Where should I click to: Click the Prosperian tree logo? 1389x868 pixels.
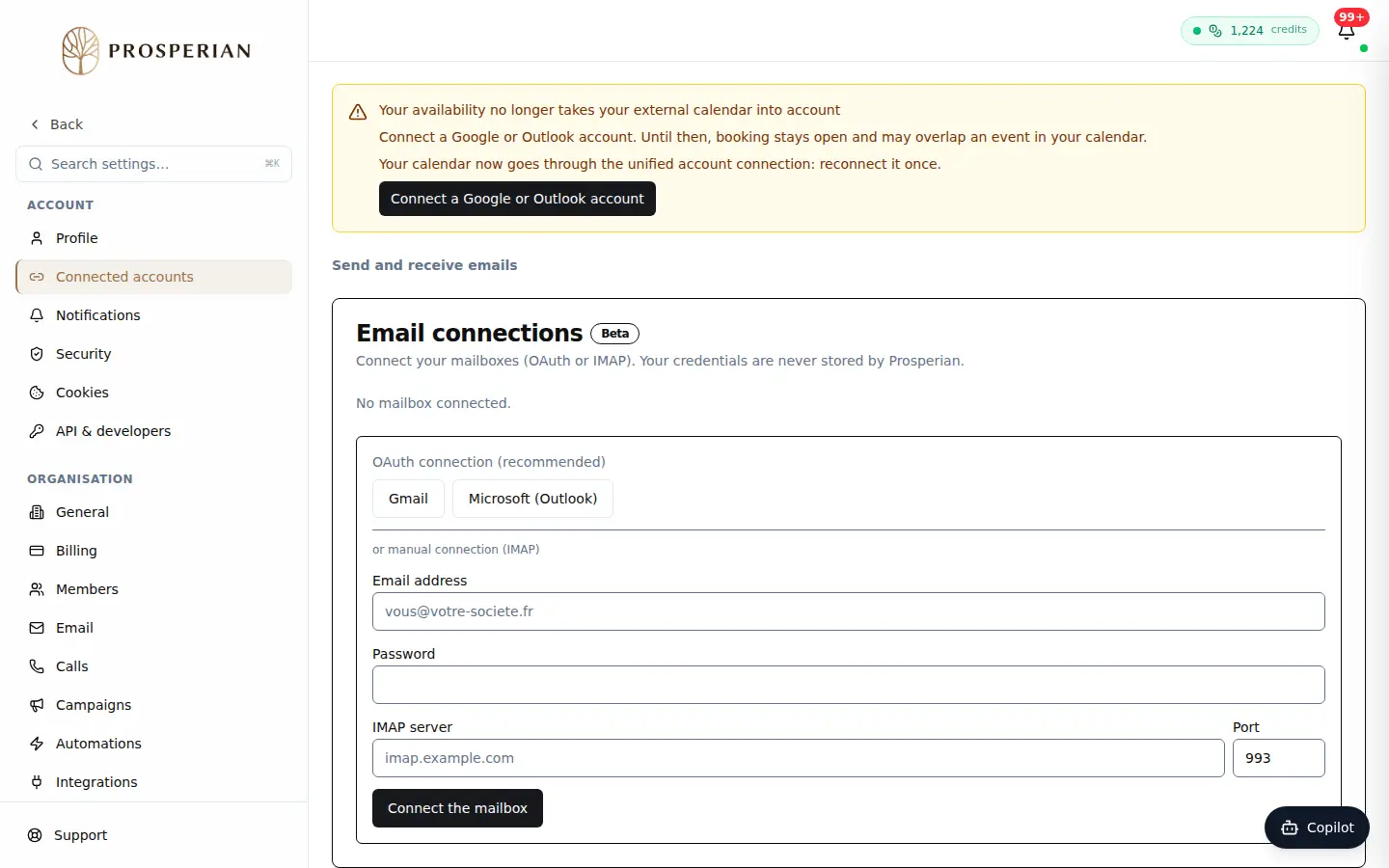point(81,51)
